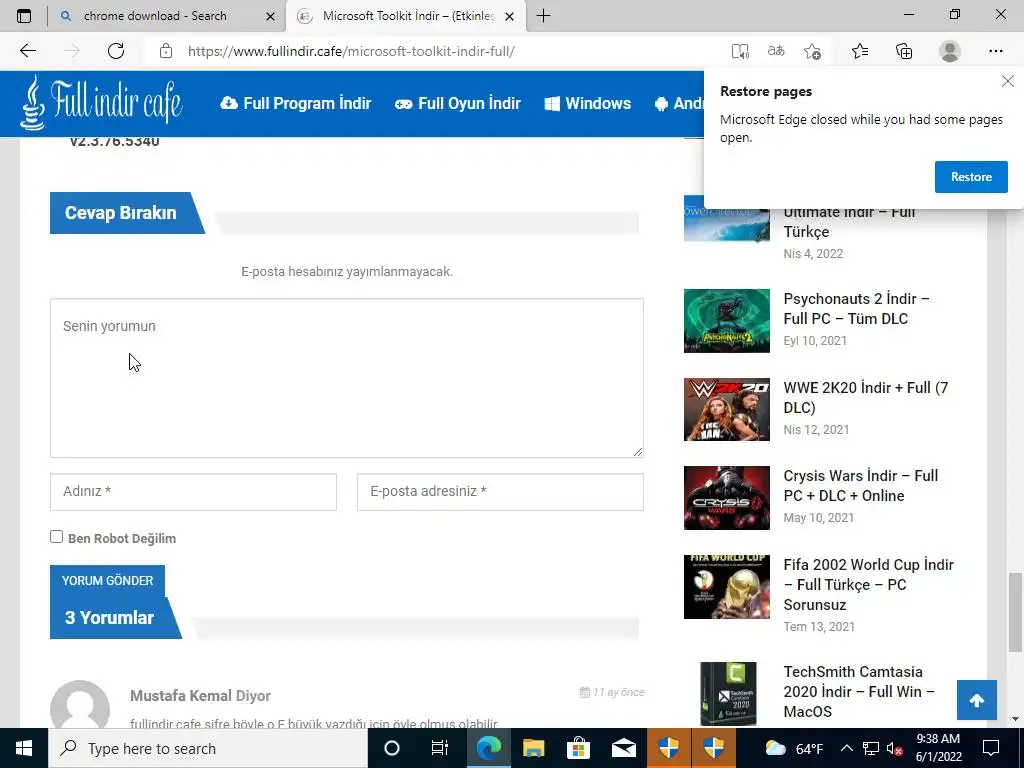This screenshot has width=1024, height=768.
Task: Open Edge Settings and more menu
Action: click(995, 51)
